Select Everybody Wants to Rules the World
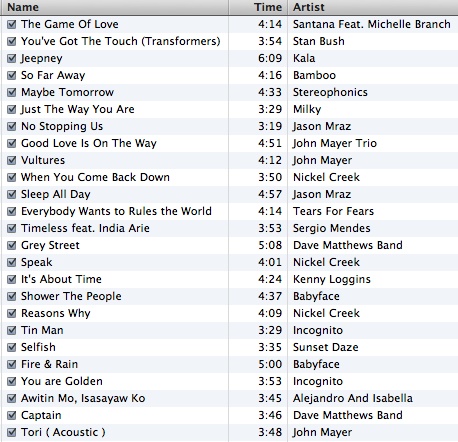Screen dimensions: 458x442 [x=116, y=211]
